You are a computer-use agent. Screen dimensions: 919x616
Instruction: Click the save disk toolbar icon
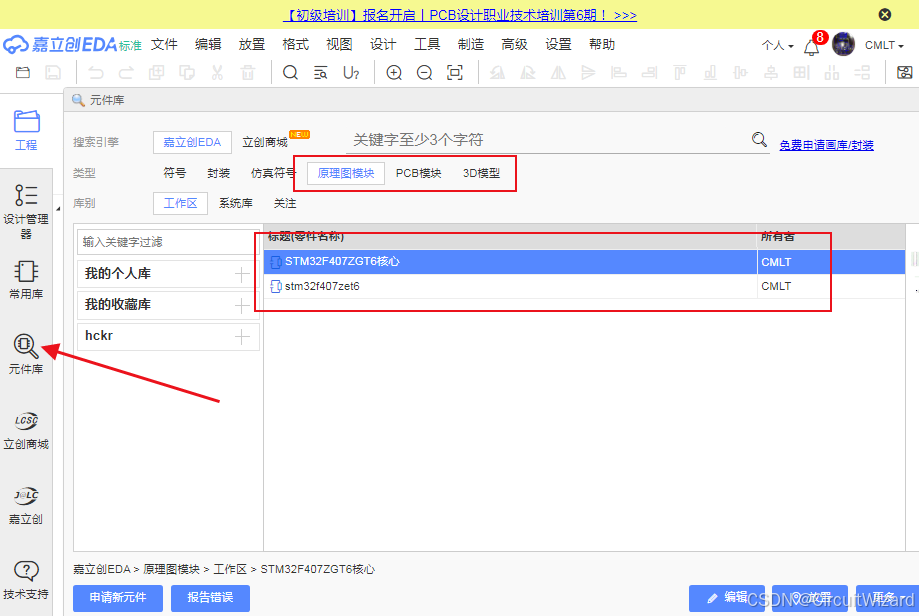pyautogui.click(x=53, y=73)
